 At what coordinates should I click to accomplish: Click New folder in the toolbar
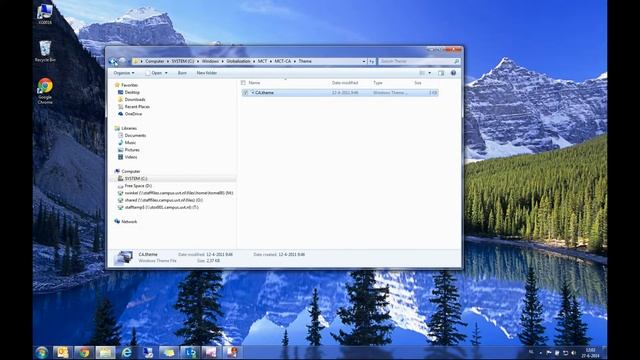pyautogui.click(x=207, y=73)
